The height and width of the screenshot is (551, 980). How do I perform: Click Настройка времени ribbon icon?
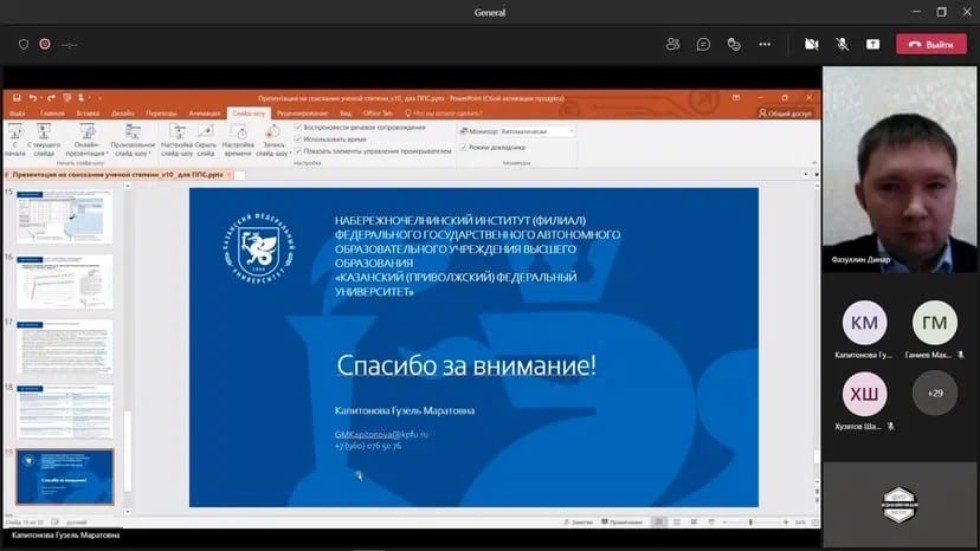click(238, 134)
